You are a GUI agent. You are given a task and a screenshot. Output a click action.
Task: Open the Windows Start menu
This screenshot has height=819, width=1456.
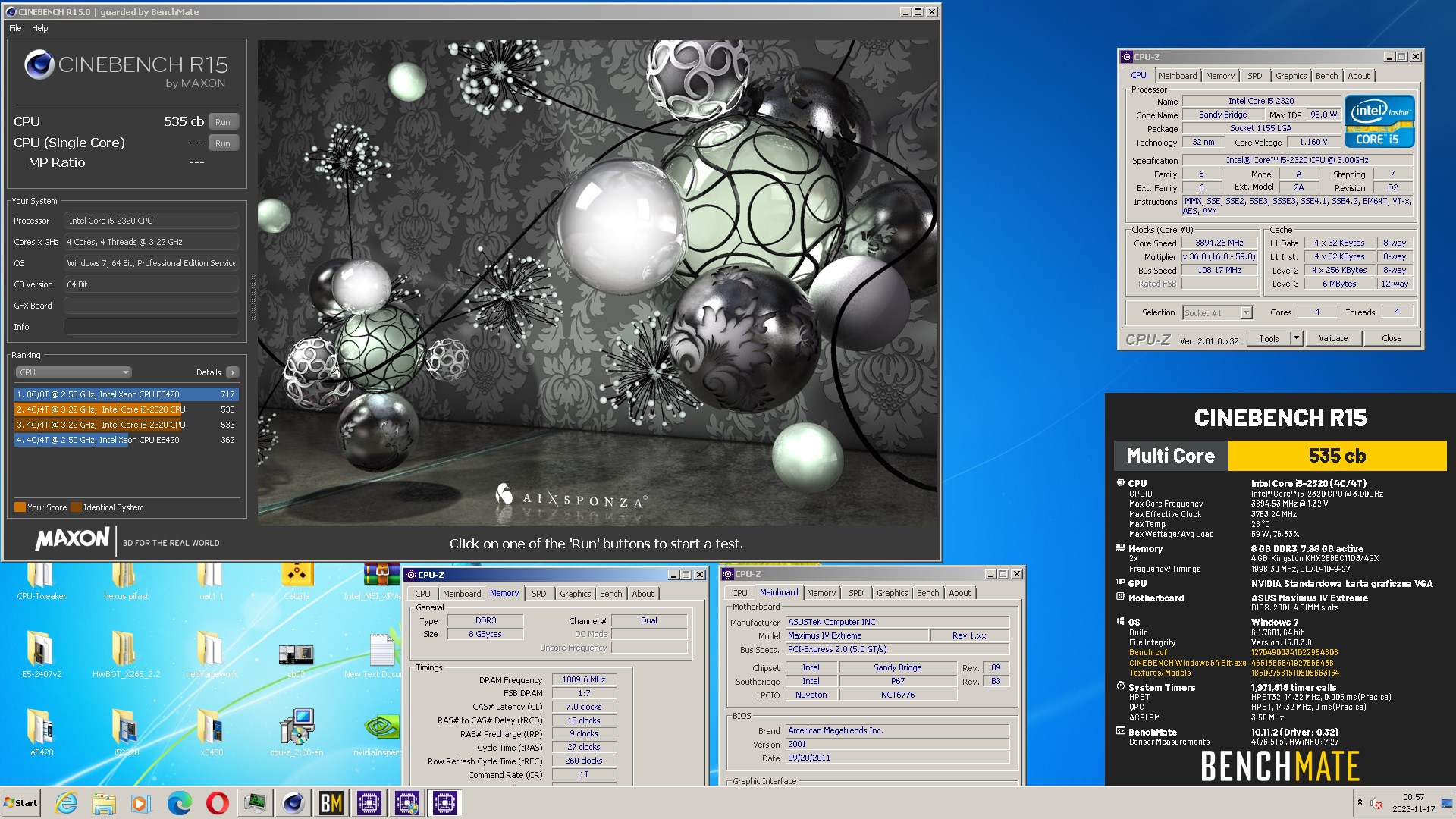(21, 803)
